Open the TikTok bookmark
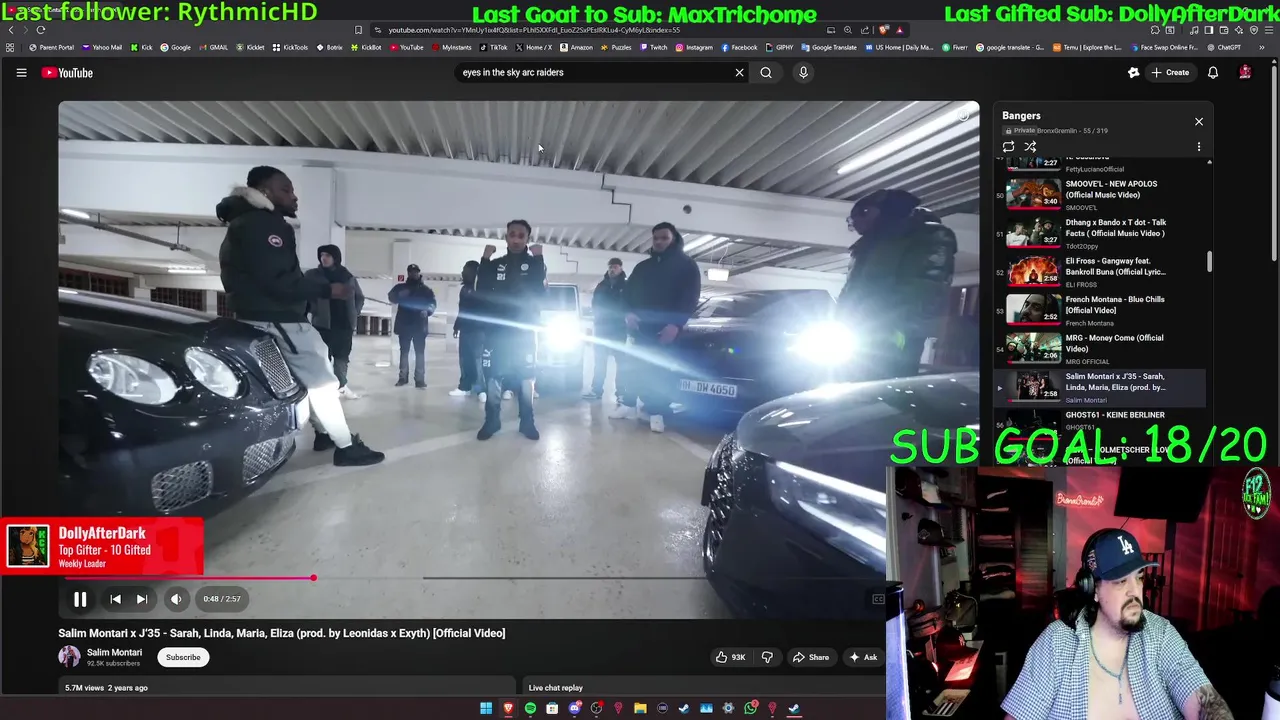The width and height of the screenshot is (1280, 720). tap(494, 47)
